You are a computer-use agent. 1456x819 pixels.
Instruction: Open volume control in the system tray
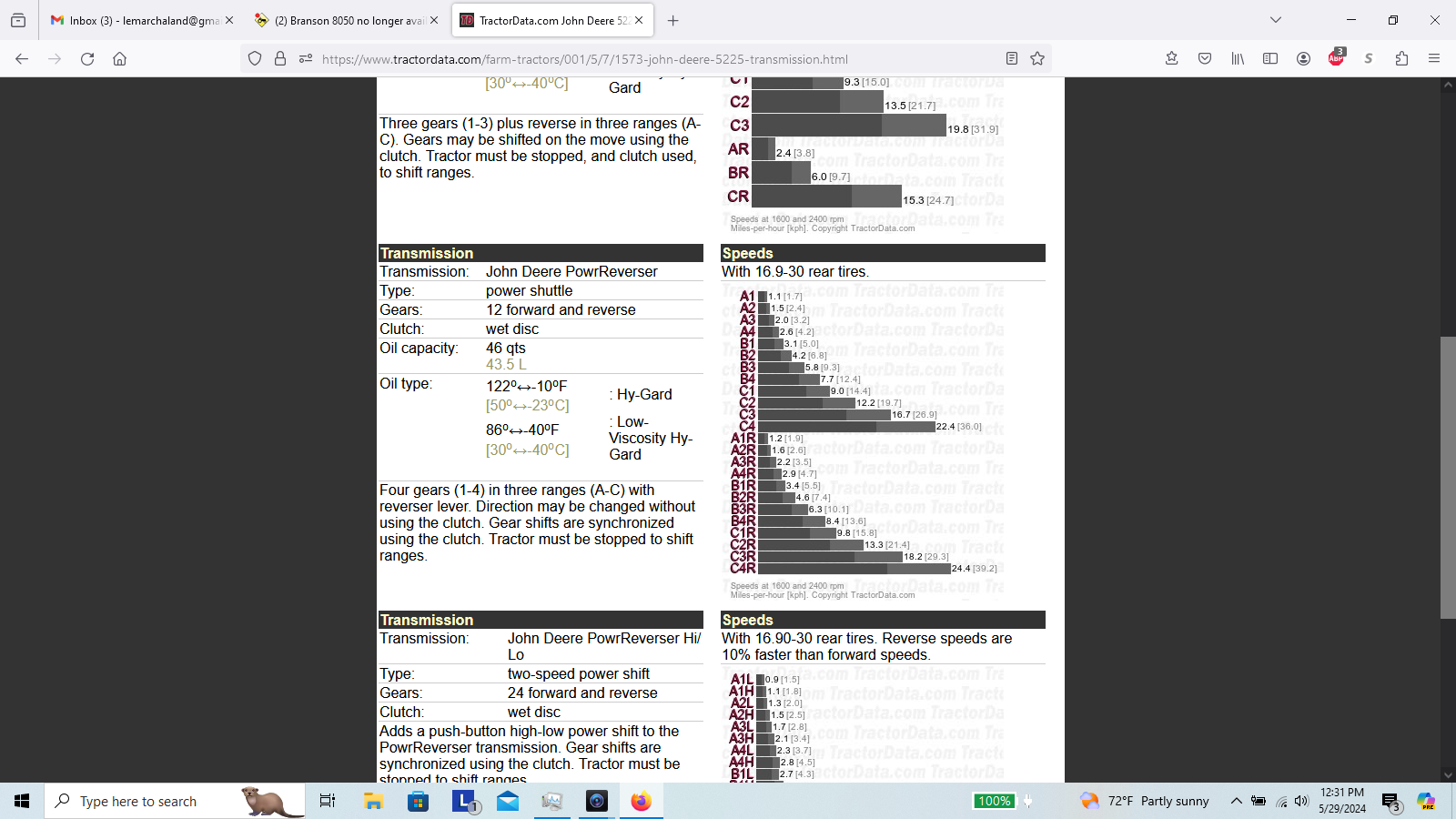[x=1302, y=801]
